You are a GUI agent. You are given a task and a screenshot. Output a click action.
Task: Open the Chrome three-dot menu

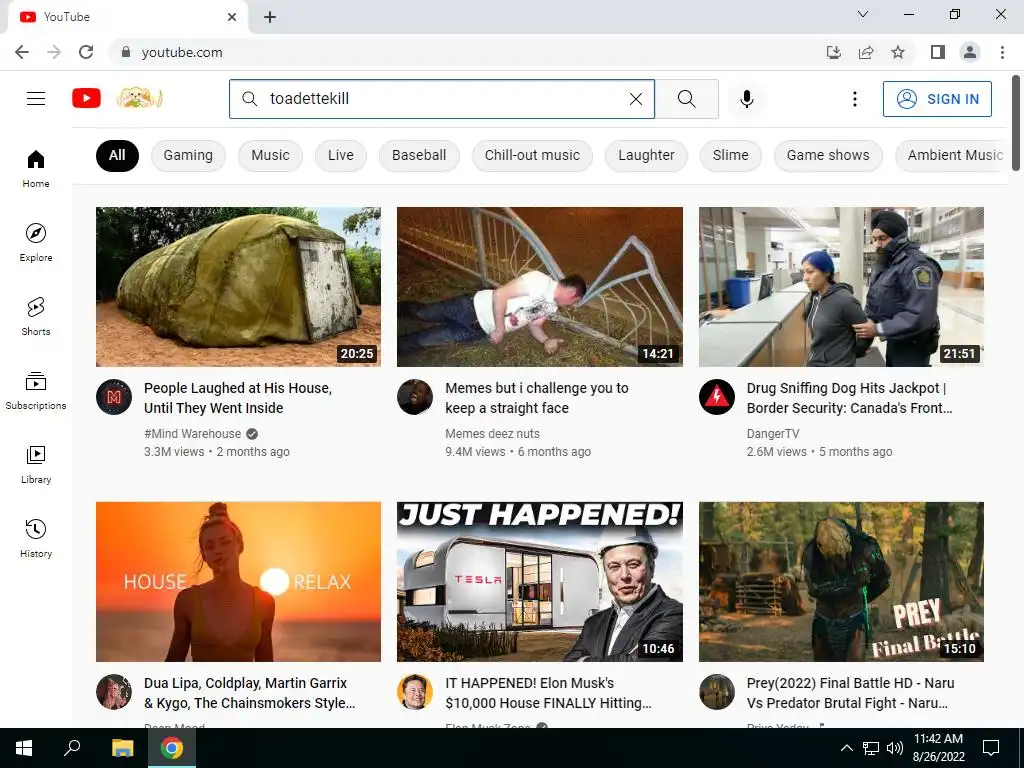point(1002,52)
